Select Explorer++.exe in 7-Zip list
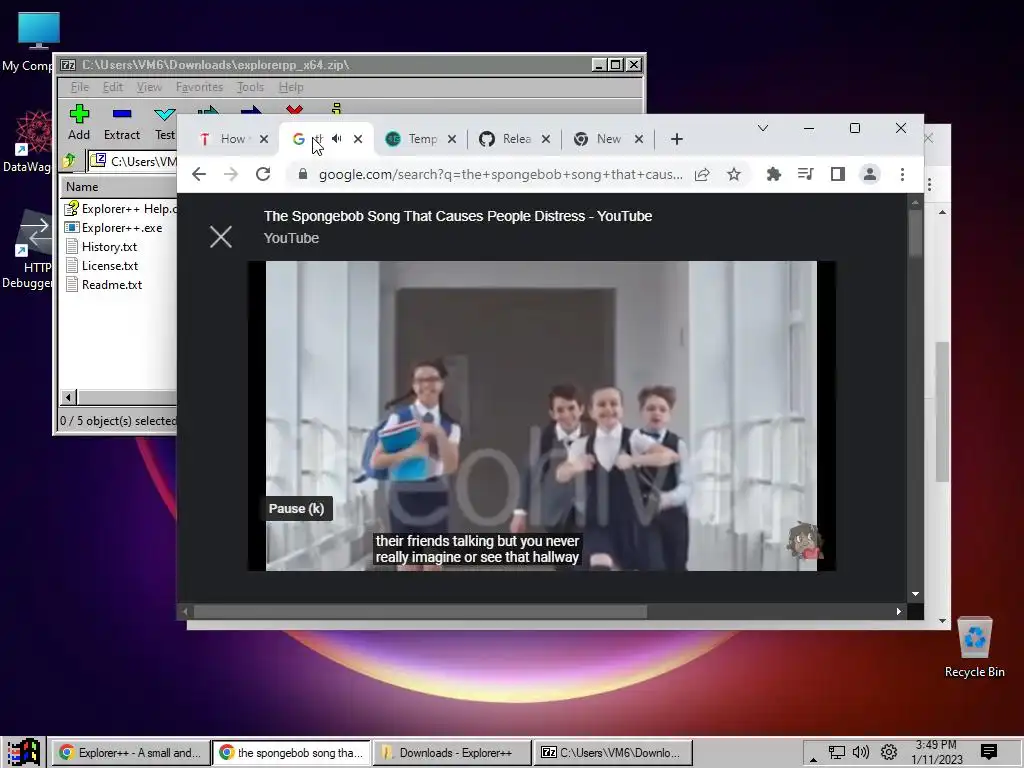1024x768 pixels. [x=114, y=228]
